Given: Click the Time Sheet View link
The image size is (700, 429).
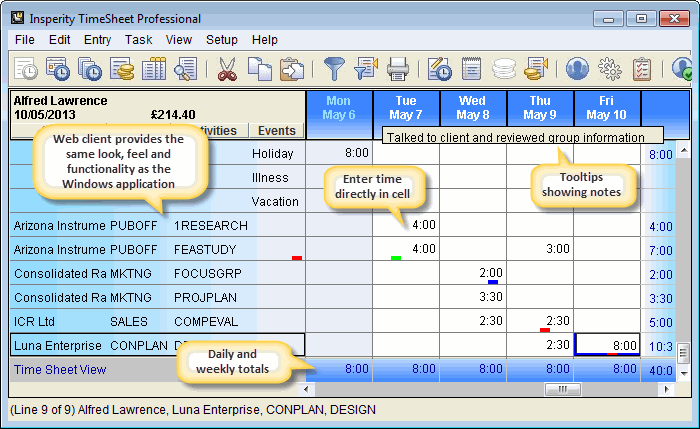Looking at the screenshot, I should click(60, 370).
